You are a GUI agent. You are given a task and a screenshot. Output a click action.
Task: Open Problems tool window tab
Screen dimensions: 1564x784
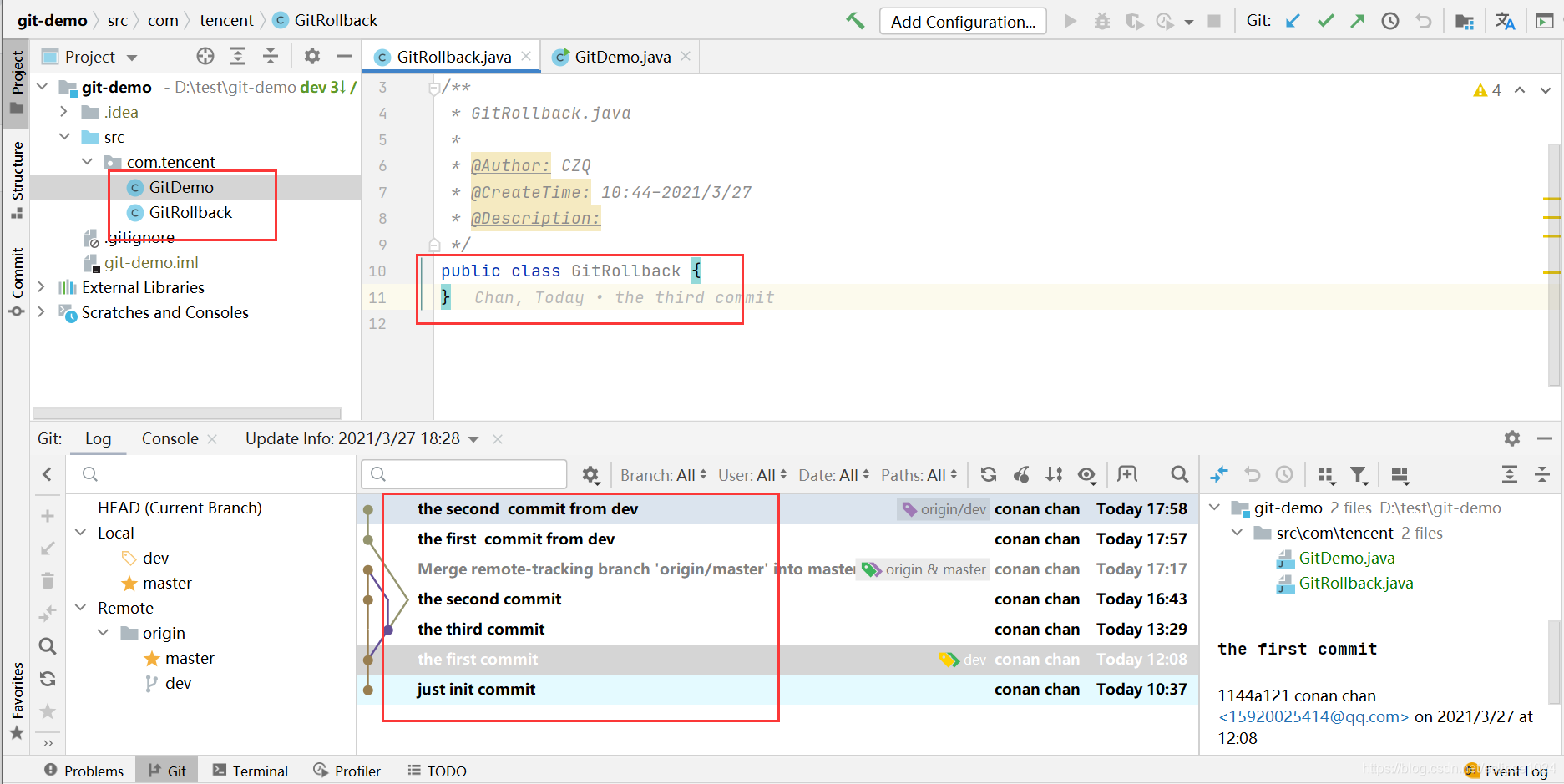[x=84, y=771]
